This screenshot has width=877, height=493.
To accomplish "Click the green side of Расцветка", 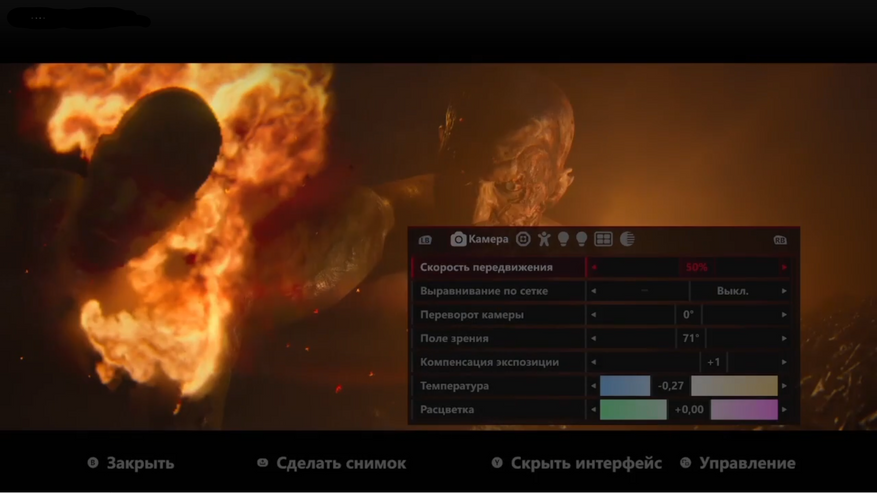I will coord(633,410).
